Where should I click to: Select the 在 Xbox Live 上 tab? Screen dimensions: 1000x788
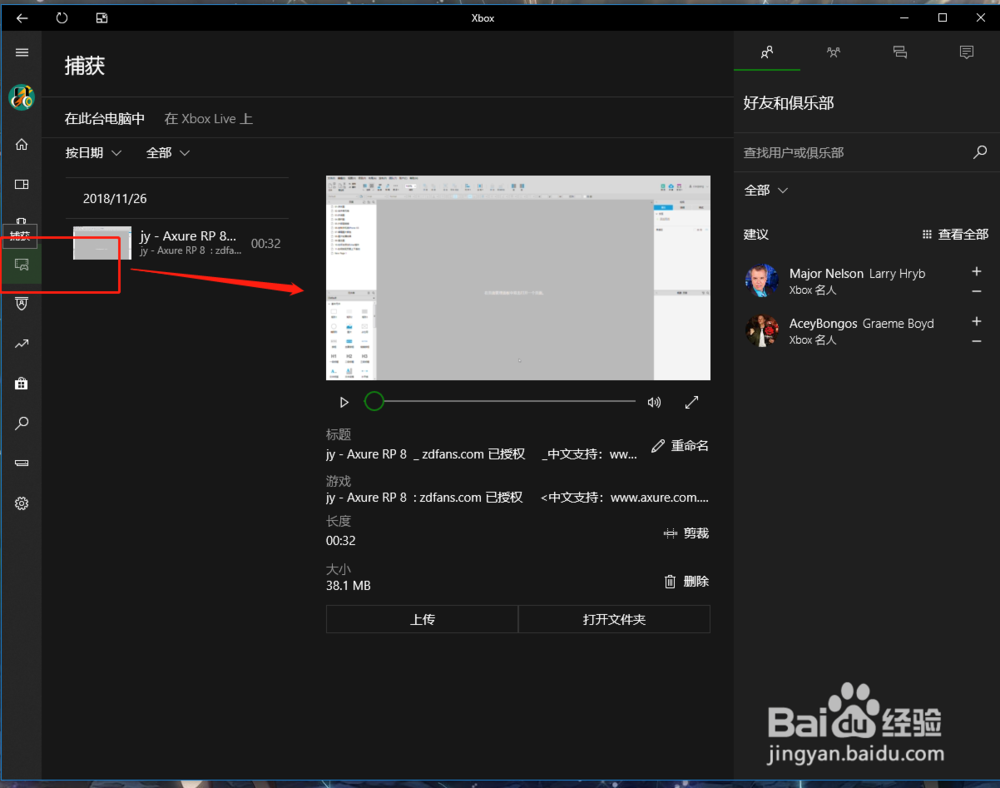(209, 119)
